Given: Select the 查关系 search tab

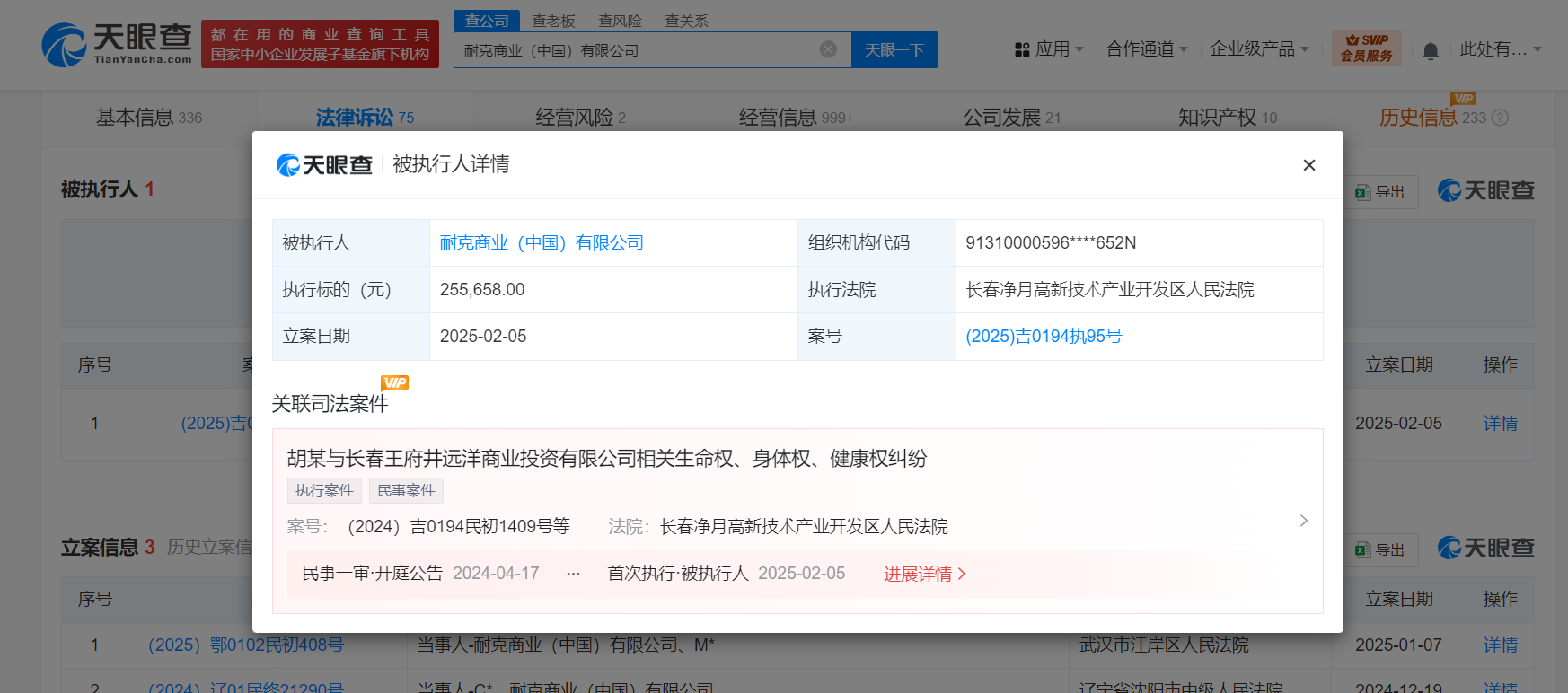Looking at the screenshot, I should 686,21.
